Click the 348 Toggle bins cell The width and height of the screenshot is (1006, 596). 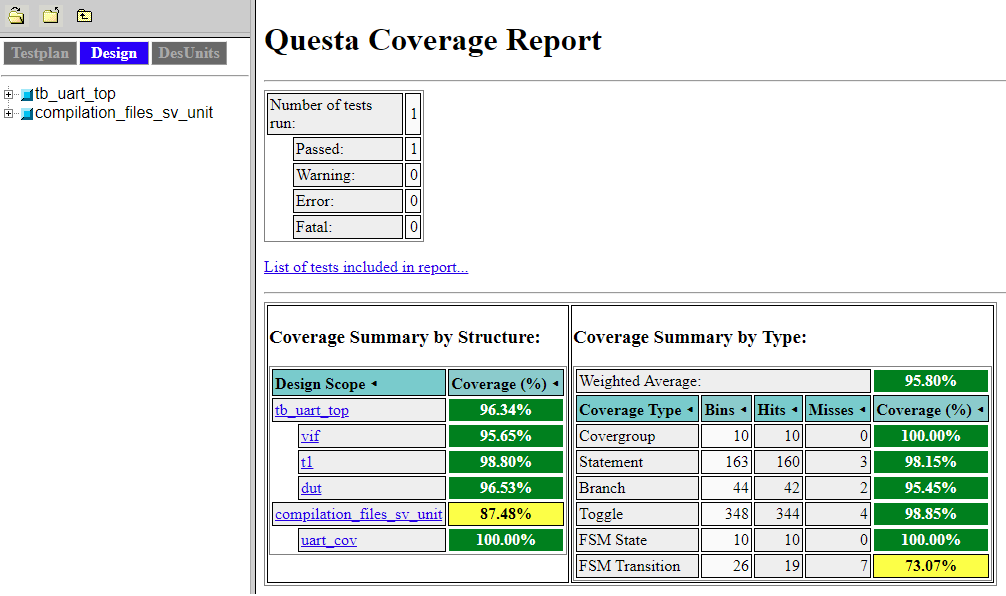click(726, 514)
